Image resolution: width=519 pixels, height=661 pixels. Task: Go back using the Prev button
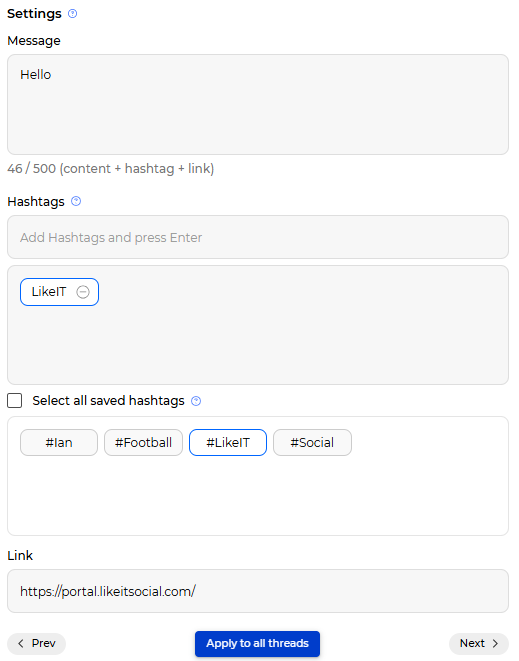pos(36,644)
